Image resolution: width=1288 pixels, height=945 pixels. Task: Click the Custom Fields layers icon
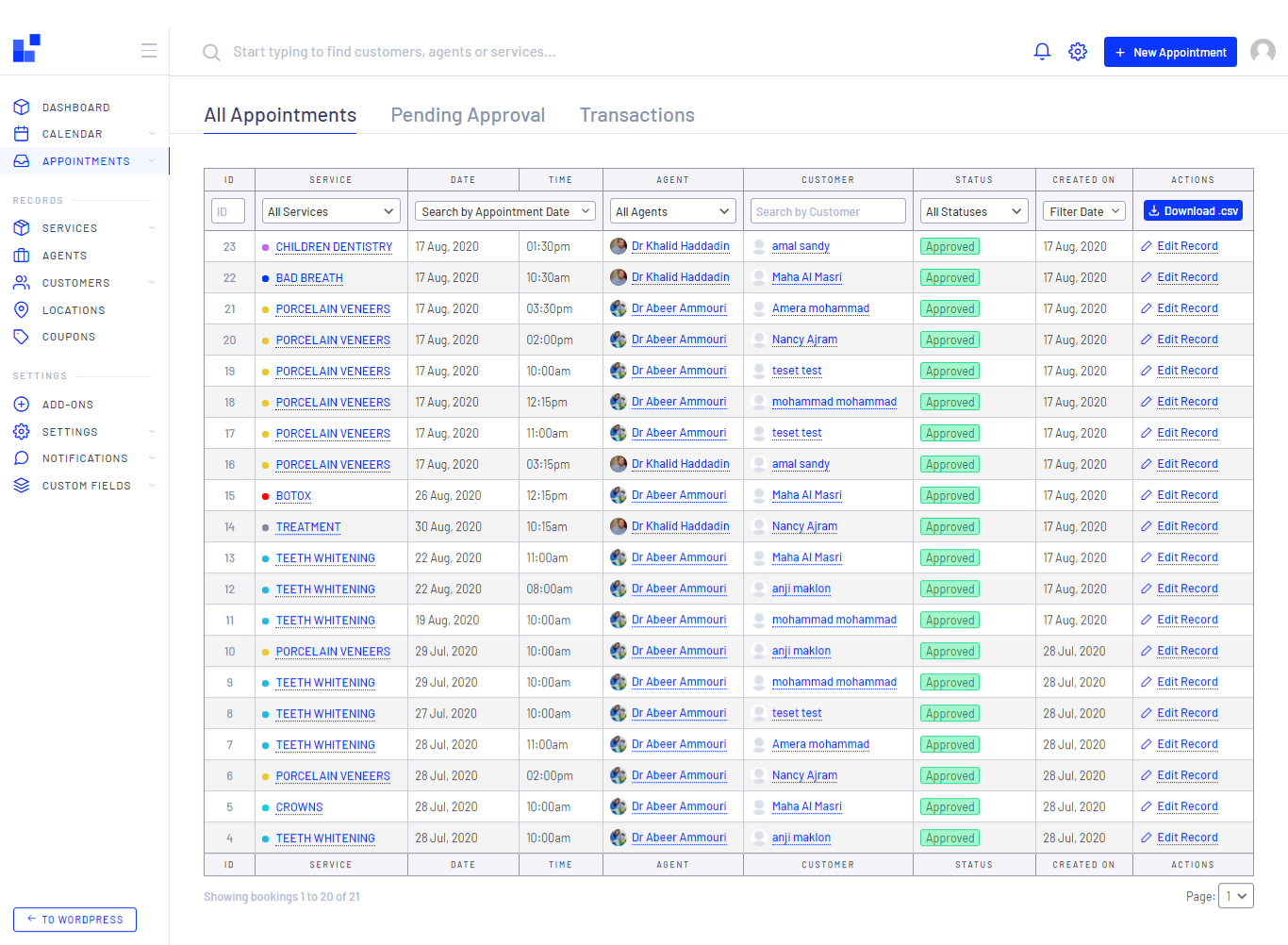[22, 486]
